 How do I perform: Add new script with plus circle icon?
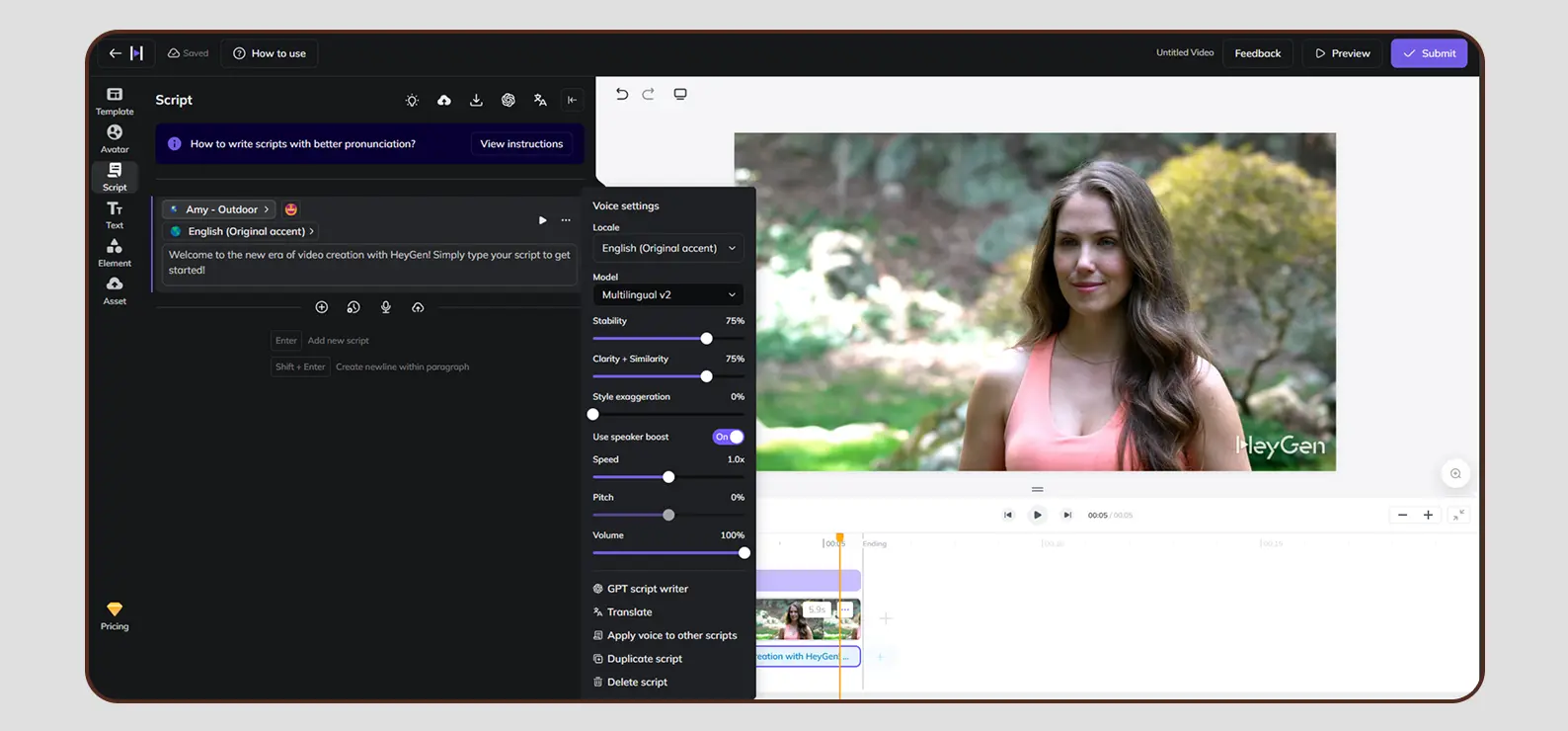click(322, 307)
